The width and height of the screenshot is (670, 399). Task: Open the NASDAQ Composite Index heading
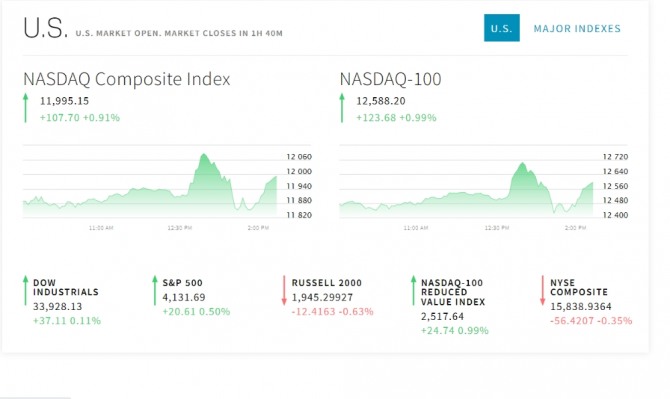click(126, 79)
